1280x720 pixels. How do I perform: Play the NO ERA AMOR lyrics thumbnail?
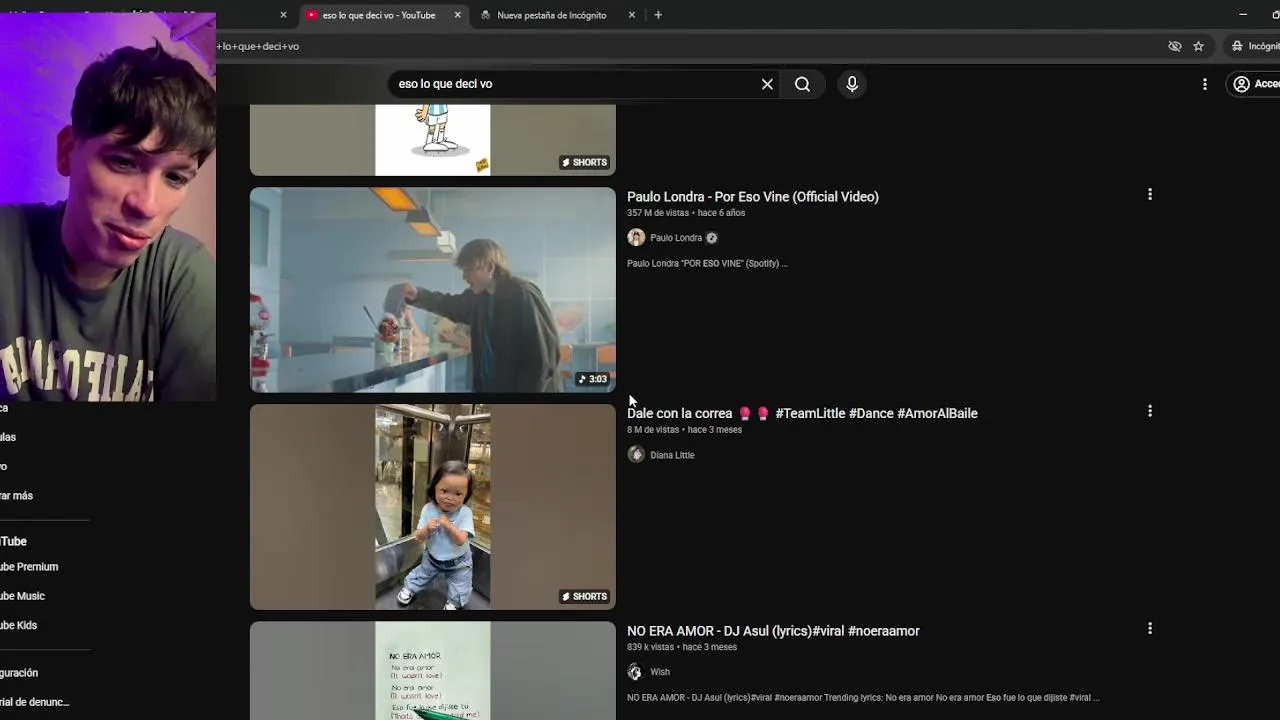point(433,670)
